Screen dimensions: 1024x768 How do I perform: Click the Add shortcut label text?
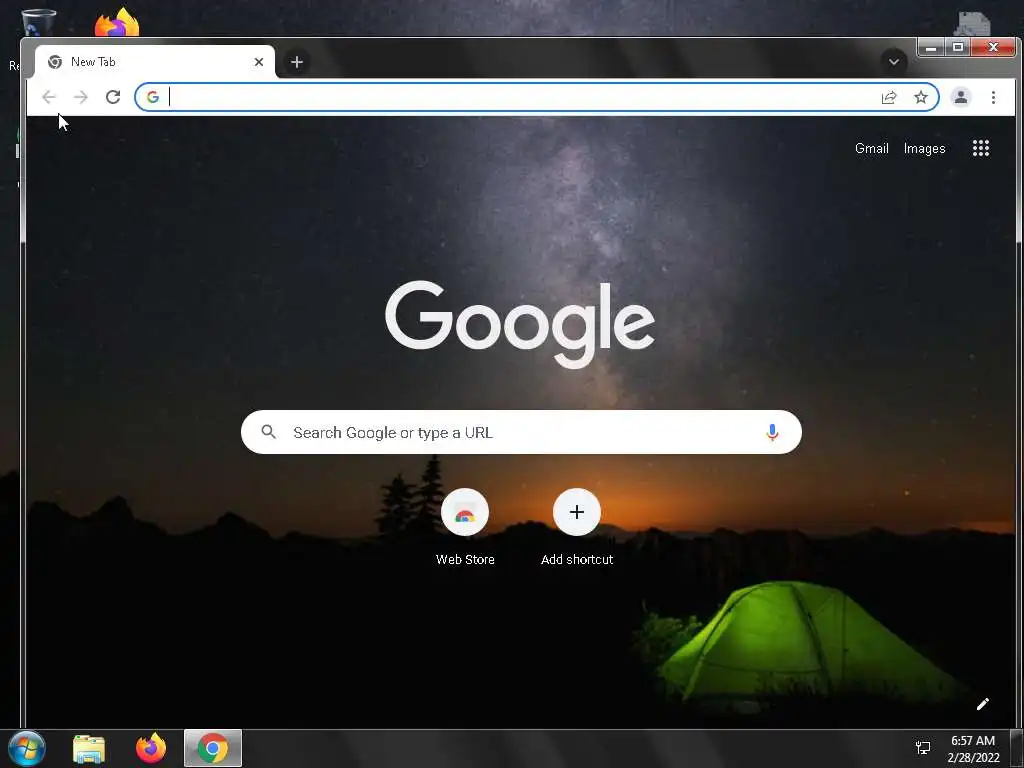tap(577, 560)
